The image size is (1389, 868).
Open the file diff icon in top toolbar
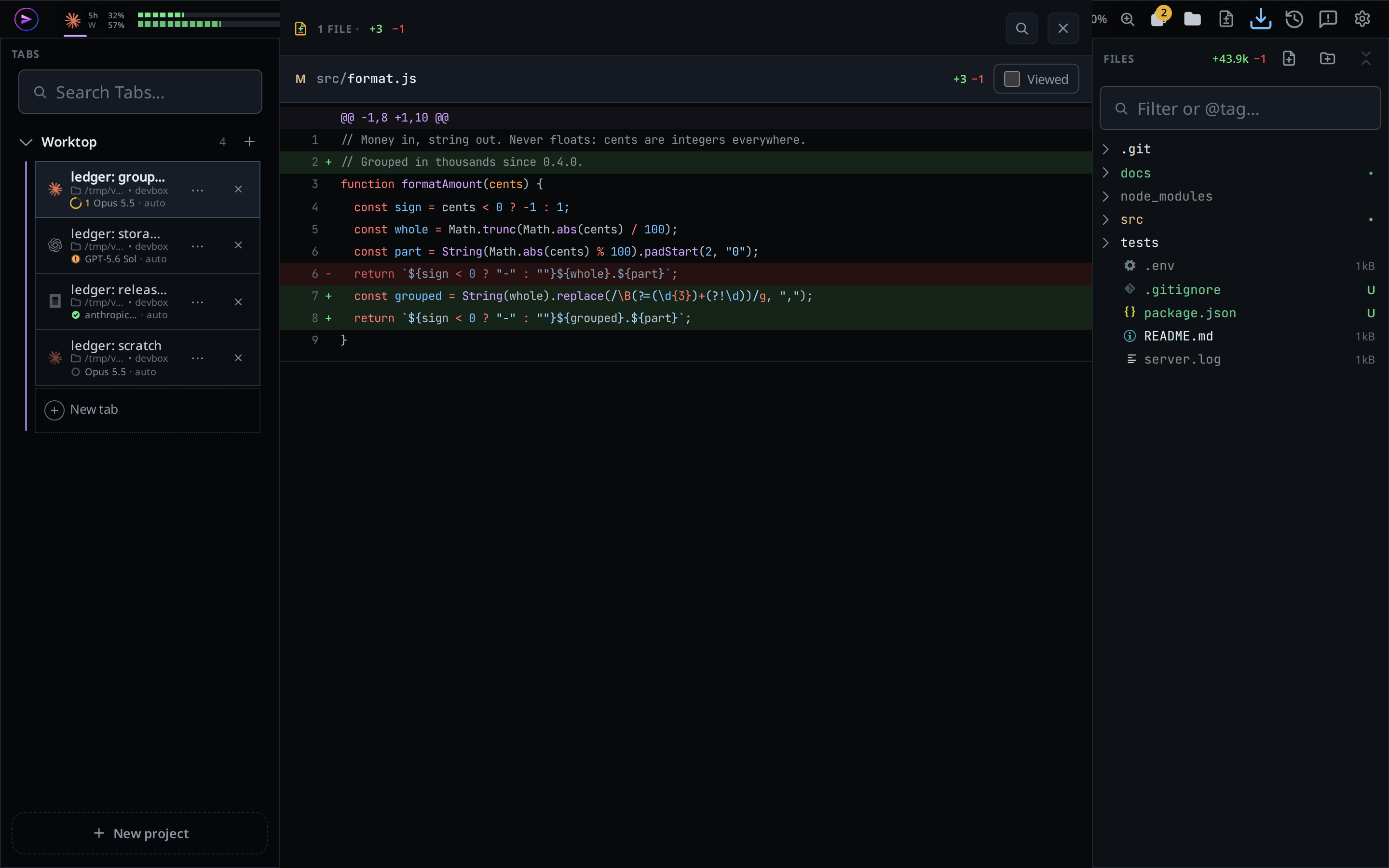pyautogui.click(x=1226, y=19)
